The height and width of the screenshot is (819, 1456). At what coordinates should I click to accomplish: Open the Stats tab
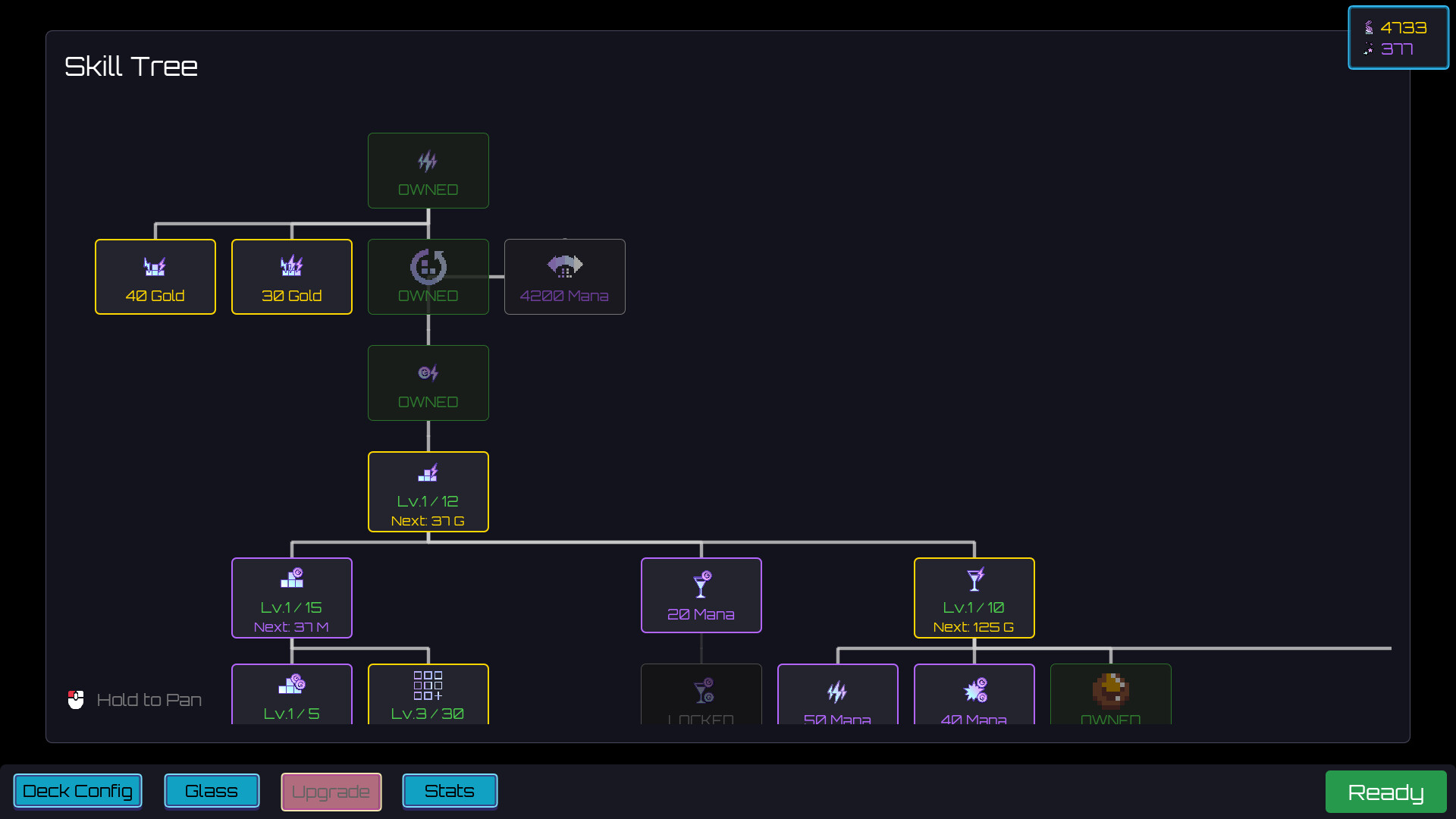click(450, 791)
